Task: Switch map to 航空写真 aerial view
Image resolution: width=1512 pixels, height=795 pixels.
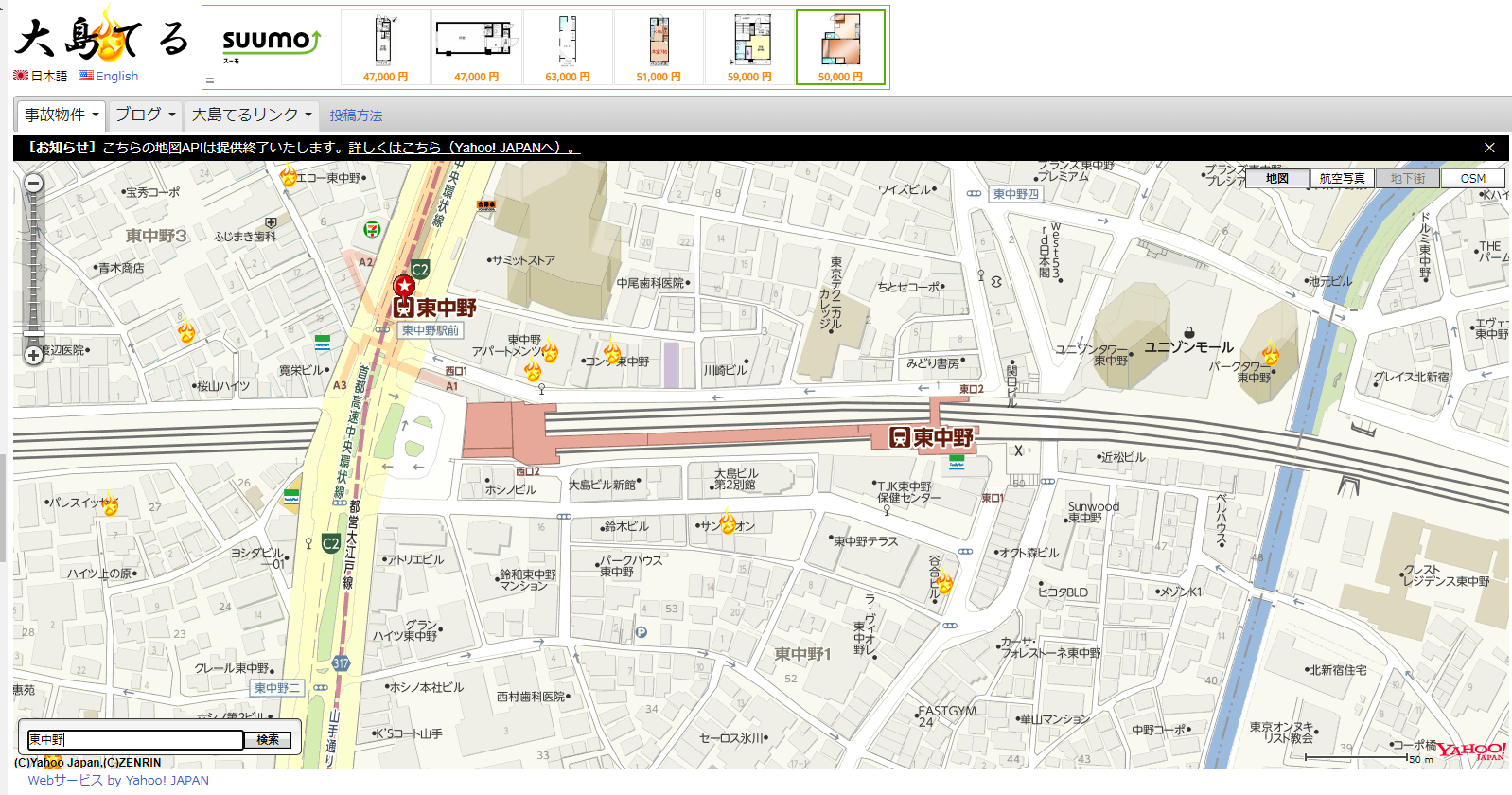Action: [1342, 178]
